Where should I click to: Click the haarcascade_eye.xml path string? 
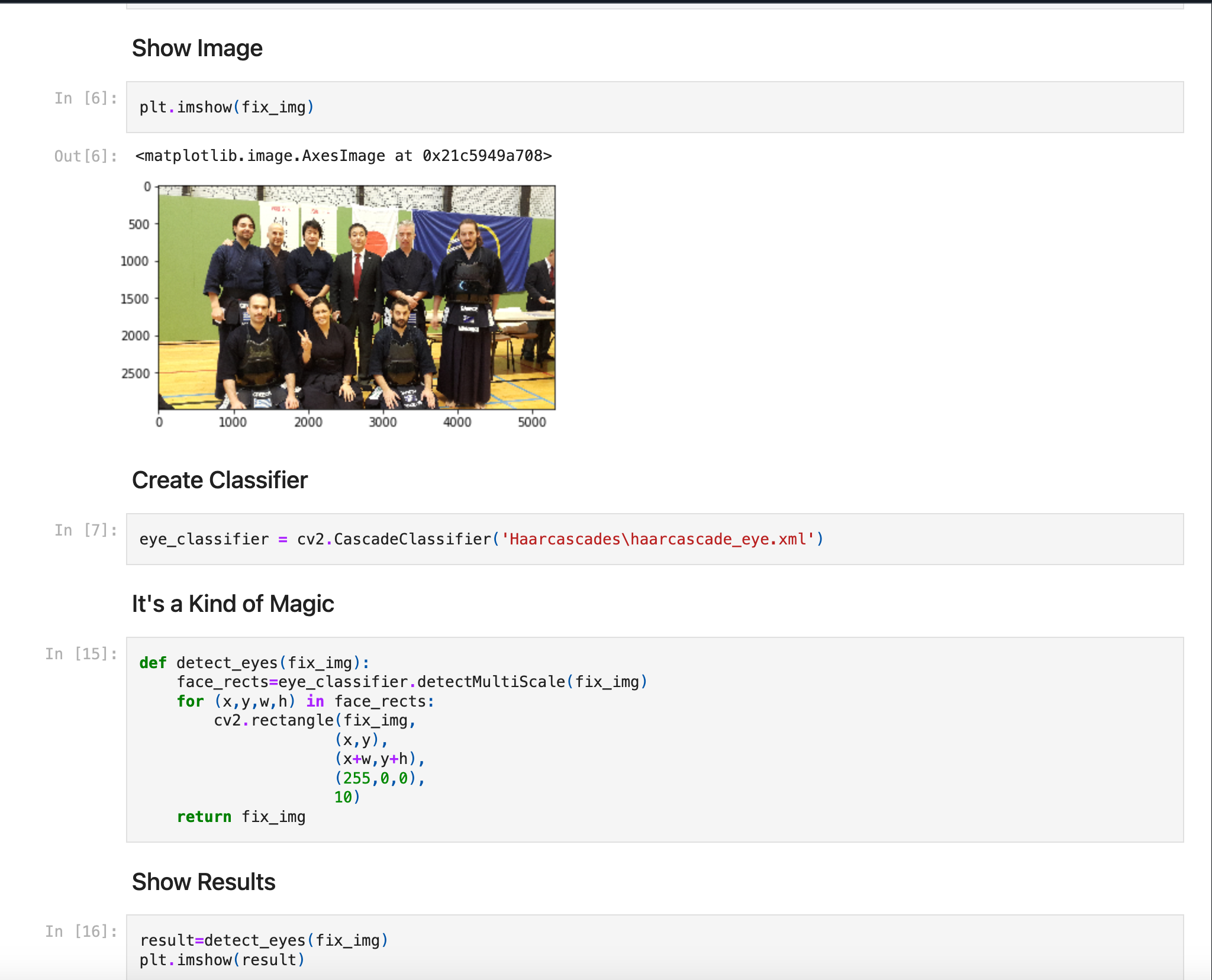tap(658, 539)
